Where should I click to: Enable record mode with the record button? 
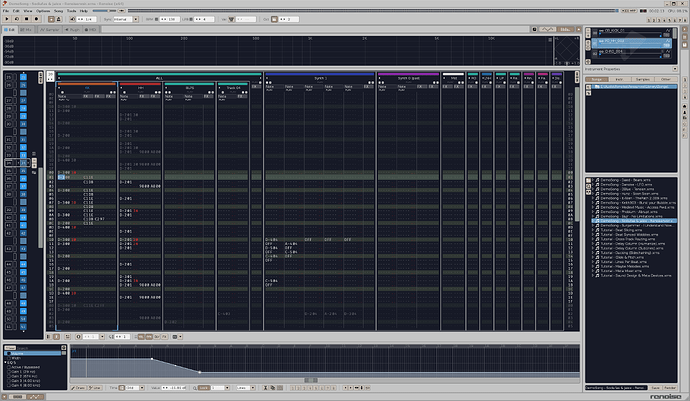click(37, 19)
